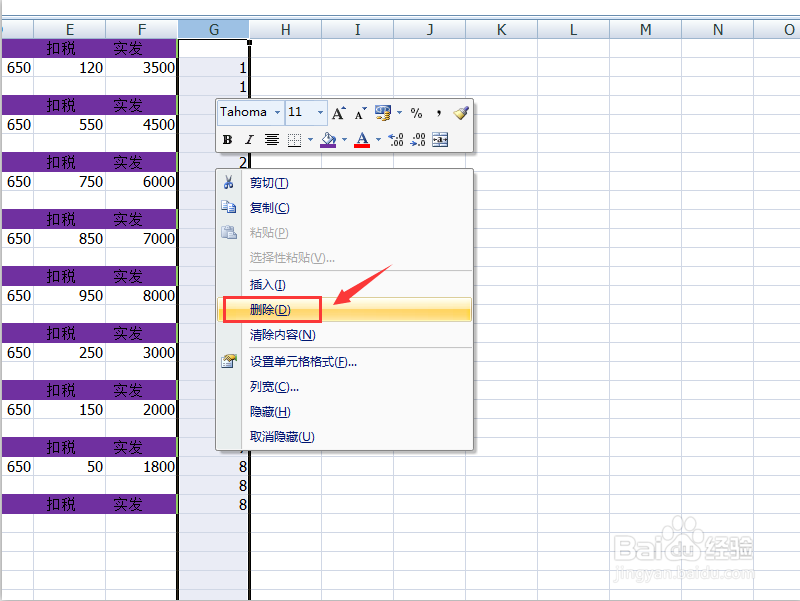Open the Tahoma font name dropdown

278,112
